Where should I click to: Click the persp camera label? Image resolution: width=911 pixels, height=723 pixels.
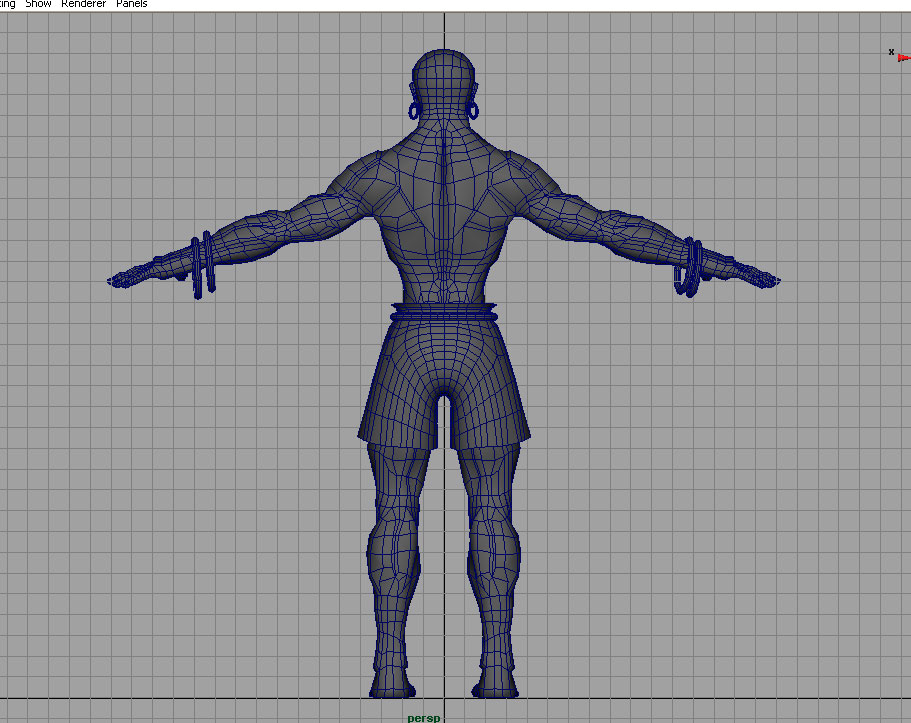[424, 718]
